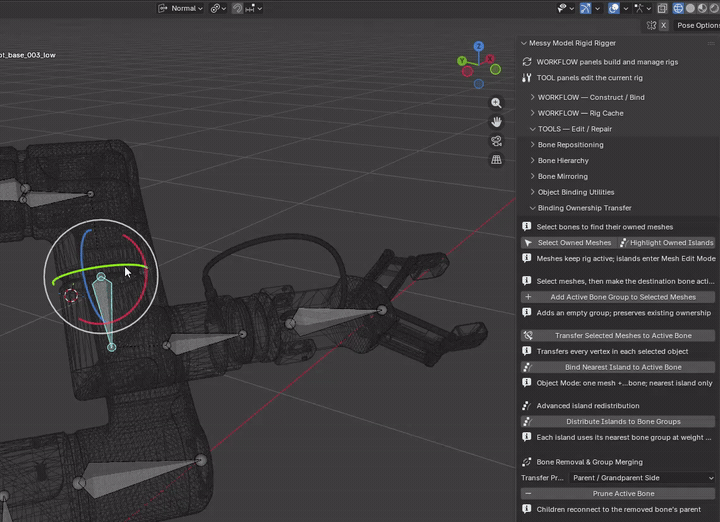Click the hand pan view icon
The image size is (720, 522).
(x=496, y=122)
